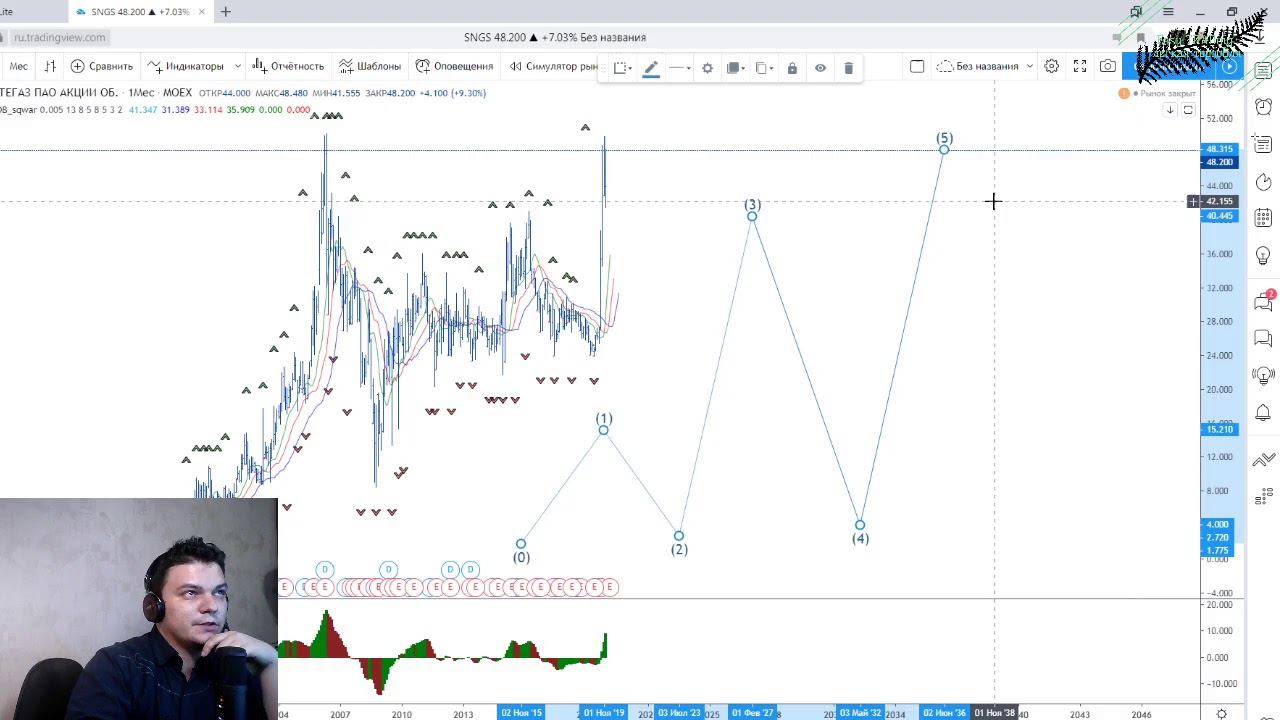Open the ideas stream broadcast lightbulb icon
Viewport: 1280px width, 720px height.
(x=1263, y=376)
